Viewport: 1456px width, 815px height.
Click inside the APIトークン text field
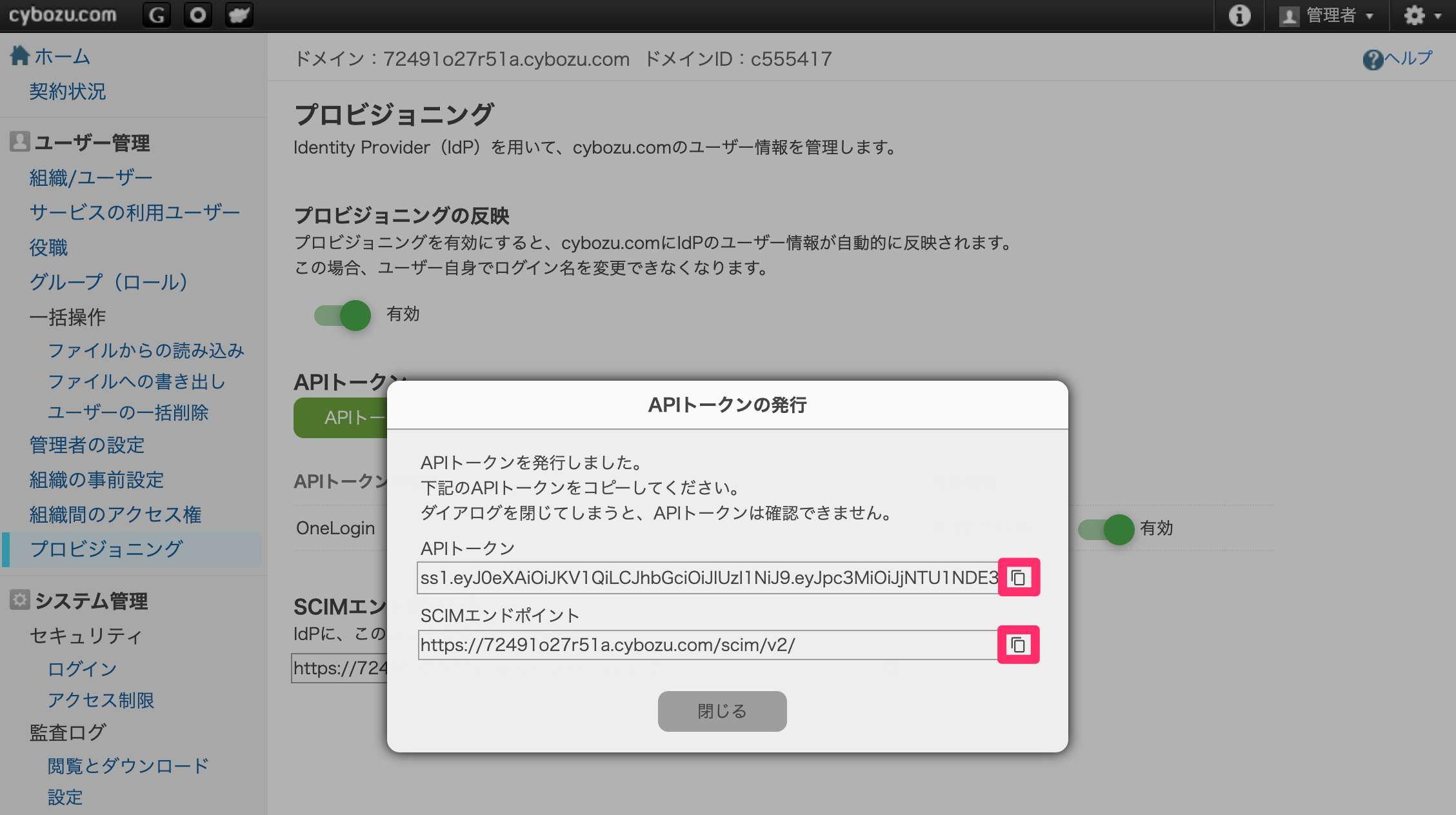pos(708,578)
